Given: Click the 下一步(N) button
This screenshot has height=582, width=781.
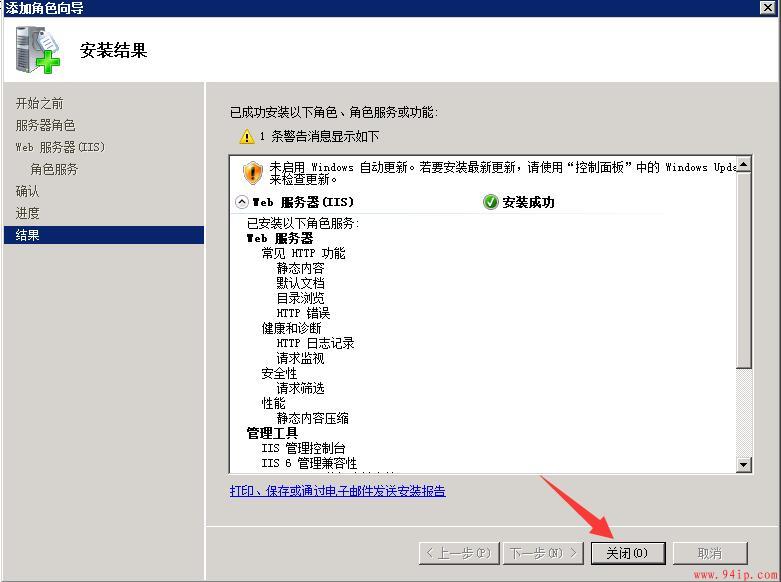Looking at the screenshot, I should [543, 553].
